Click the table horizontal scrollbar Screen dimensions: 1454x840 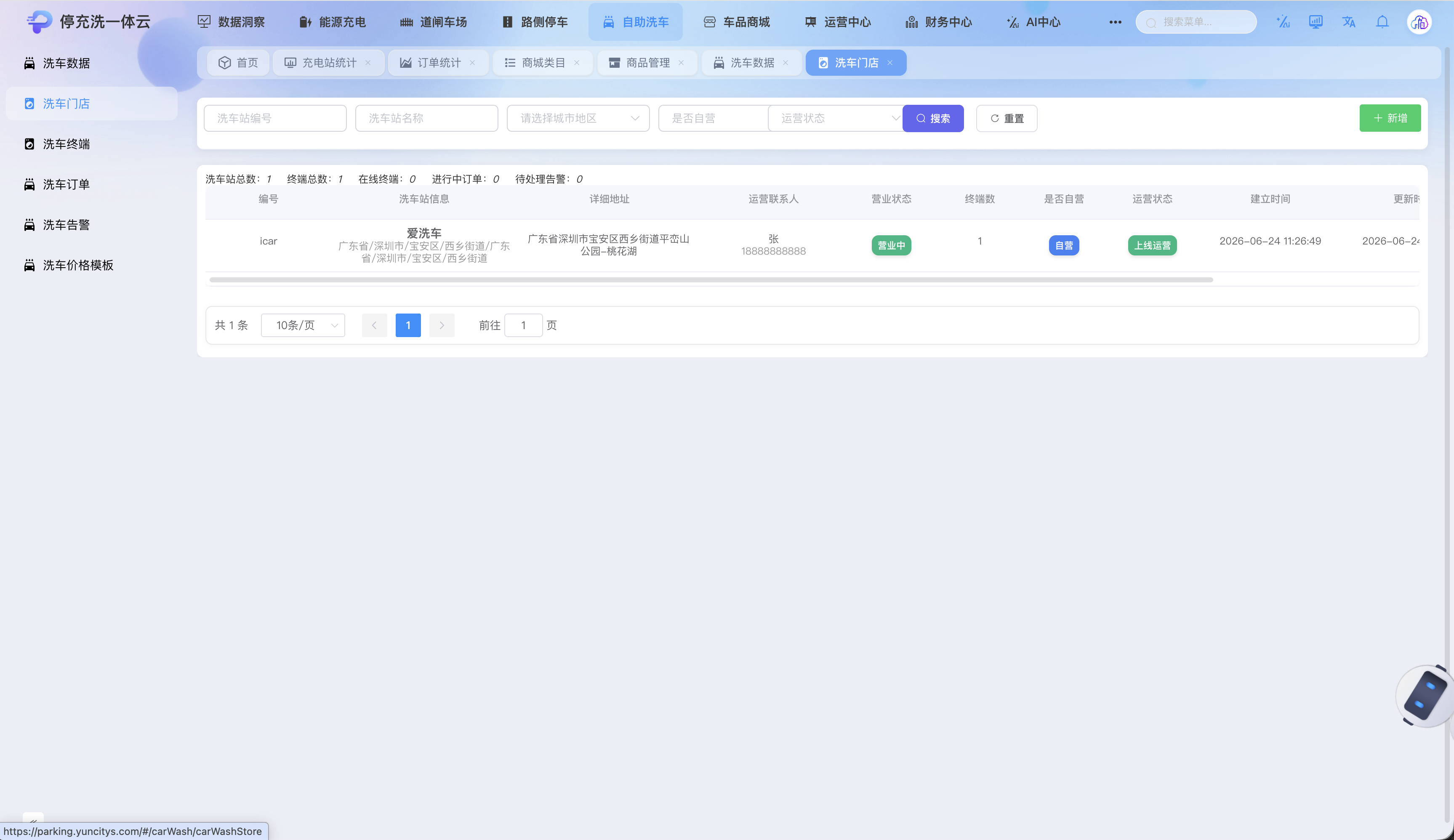(x=711, y=280)
